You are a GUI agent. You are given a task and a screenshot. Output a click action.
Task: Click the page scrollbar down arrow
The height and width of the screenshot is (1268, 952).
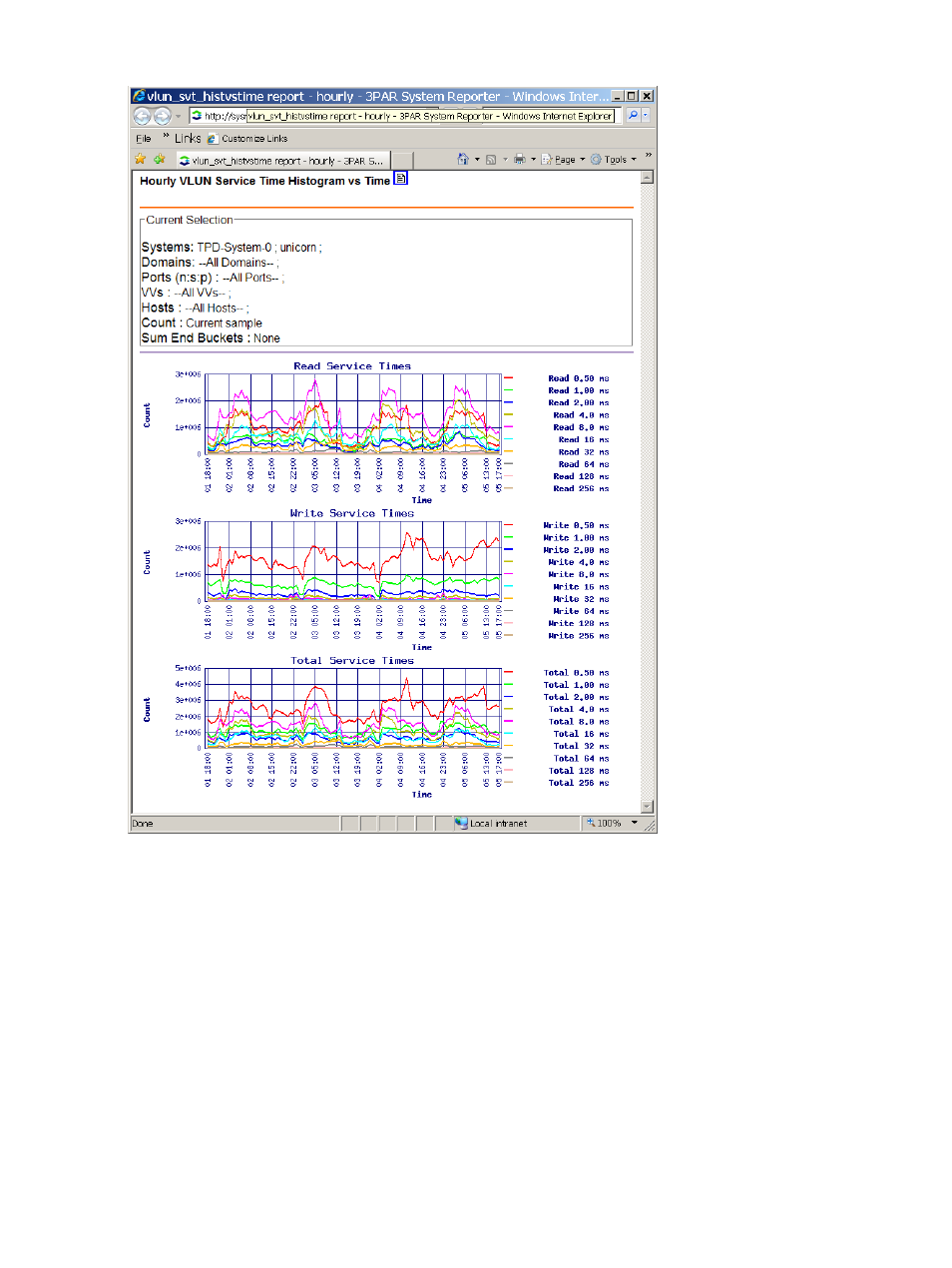click(x=648, y=807)
